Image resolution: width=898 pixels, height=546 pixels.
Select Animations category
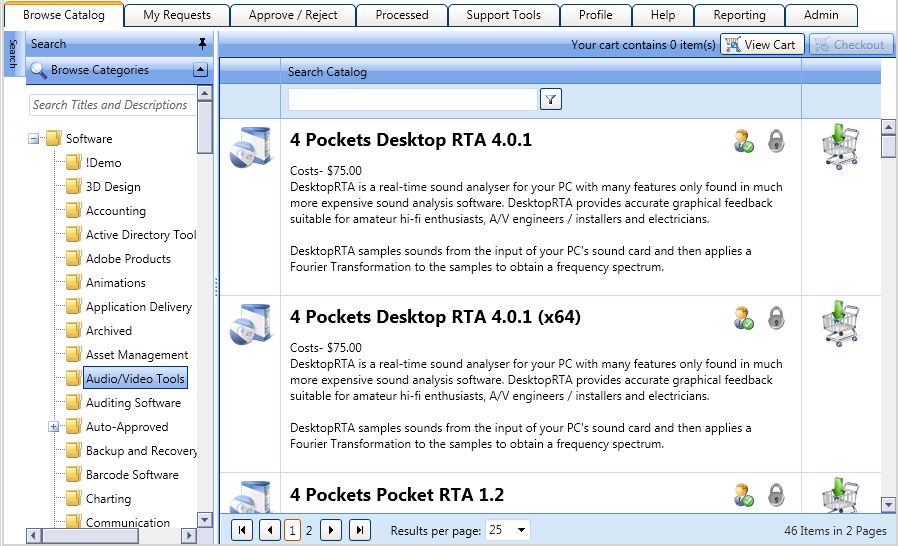116,283
